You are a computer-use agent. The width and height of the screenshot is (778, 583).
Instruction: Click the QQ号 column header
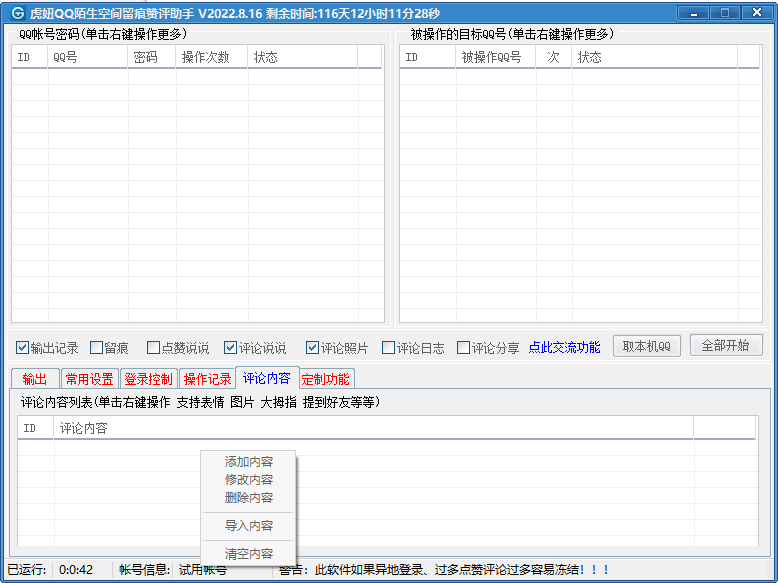[x=88, y=57]
